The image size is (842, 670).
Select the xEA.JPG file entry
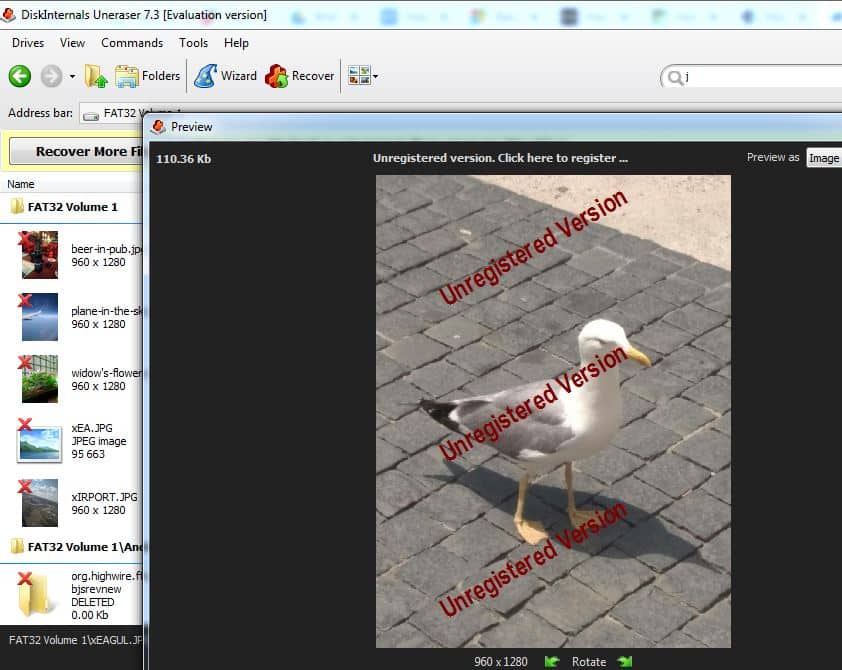coord(40,440)
